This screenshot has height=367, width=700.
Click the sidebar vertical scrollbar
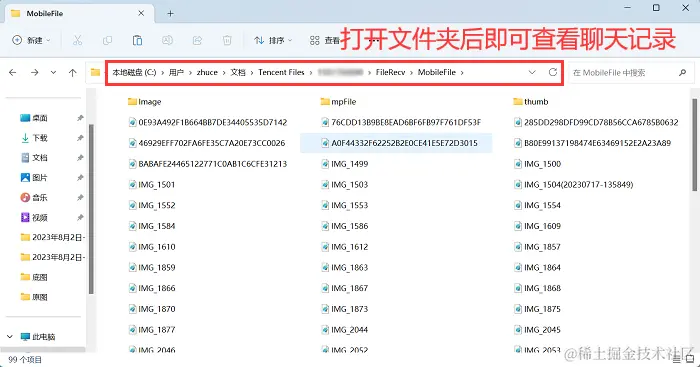tap(91, 209)
